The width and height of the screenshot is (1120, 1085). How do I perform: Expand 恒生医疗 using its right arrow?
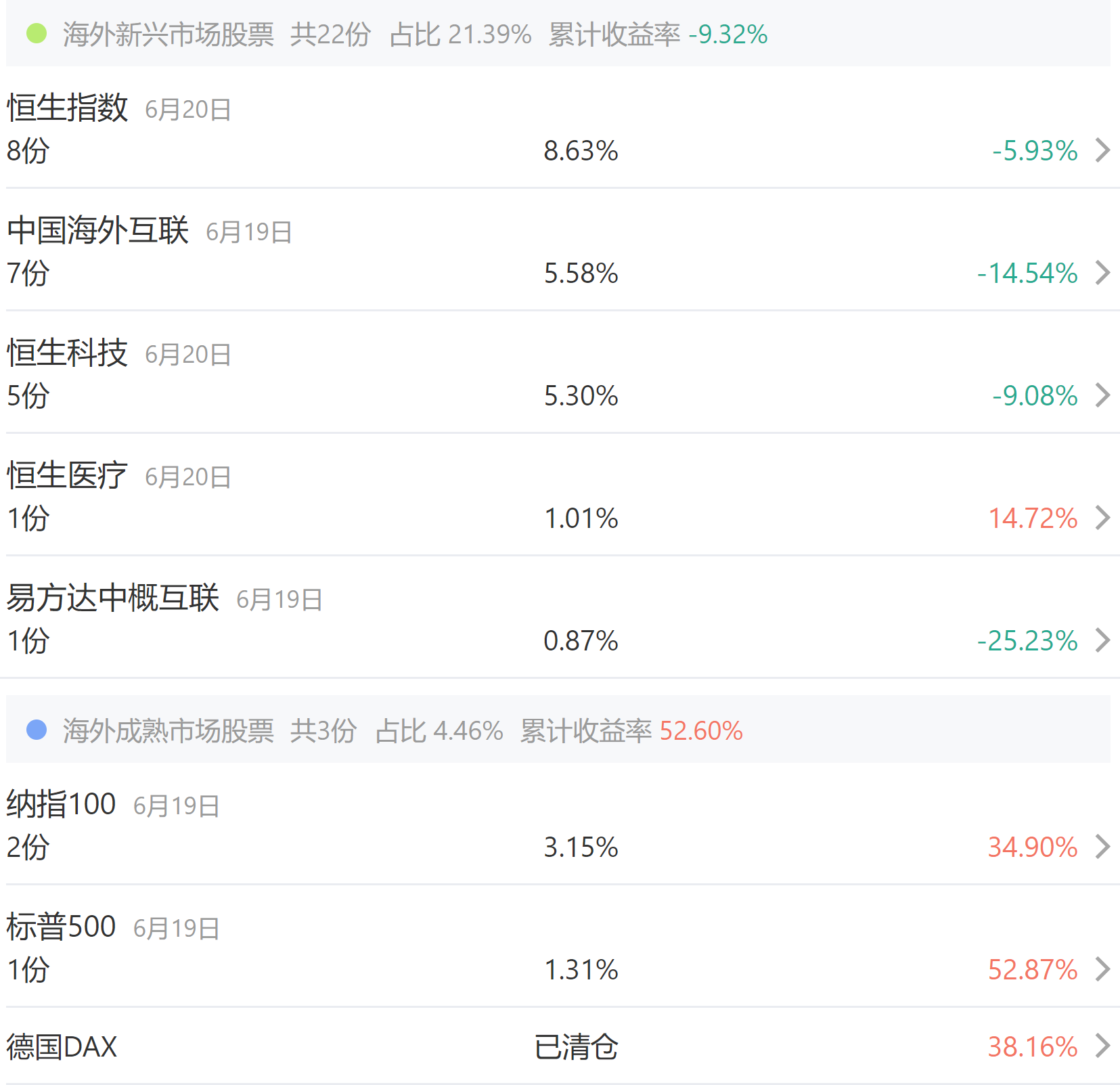coord(1102,518)
